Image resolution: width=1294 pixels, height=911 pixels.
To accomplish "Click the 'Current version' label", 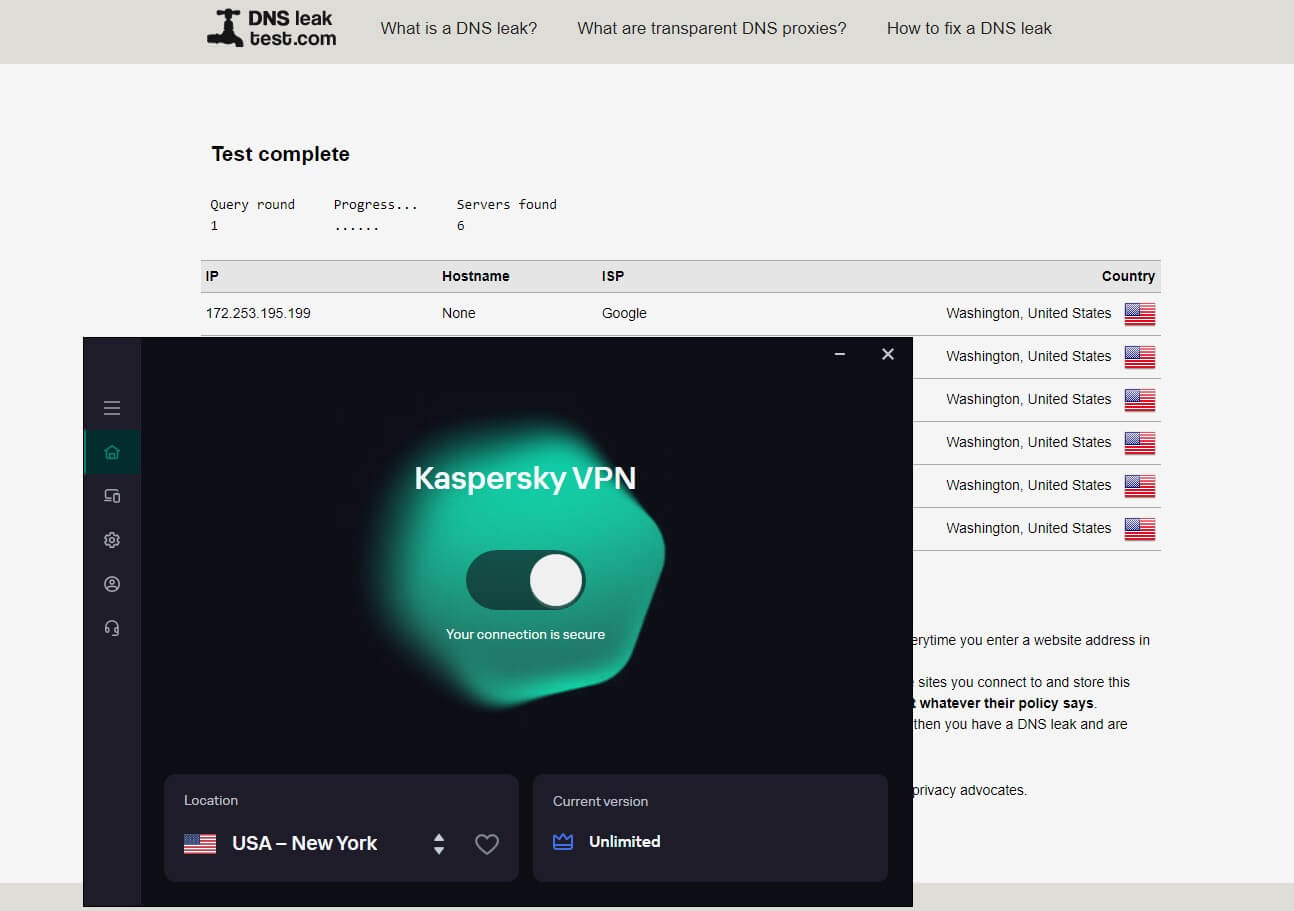I will pyautogui.click(x=600, y=801).
